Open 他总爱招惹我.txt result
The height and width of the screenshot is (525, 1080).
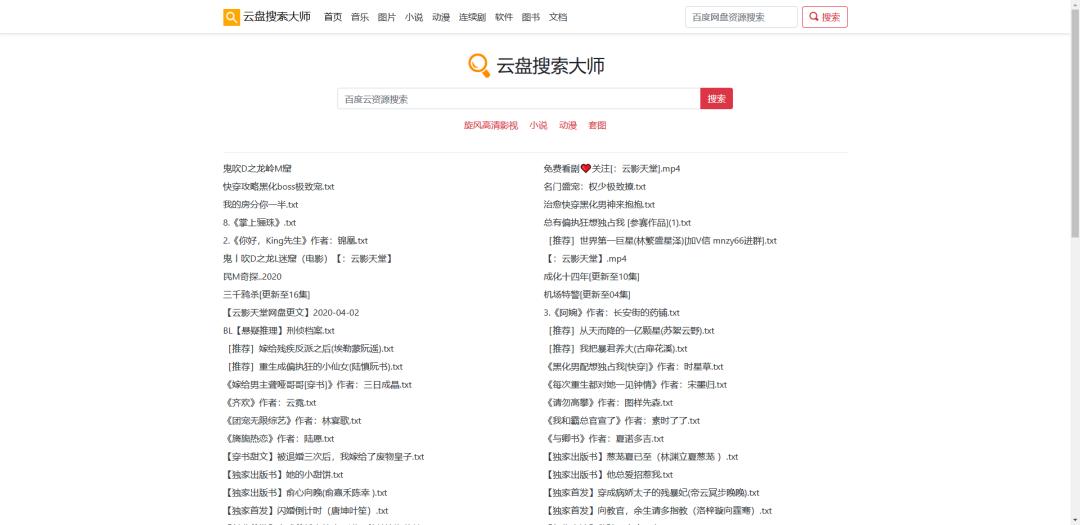pyautogui.click(x=608, y=475)
